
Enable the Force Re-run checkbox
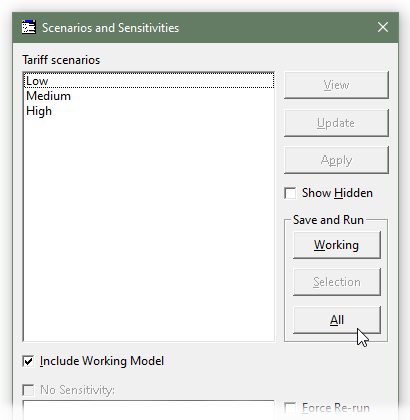coord(290,408)
